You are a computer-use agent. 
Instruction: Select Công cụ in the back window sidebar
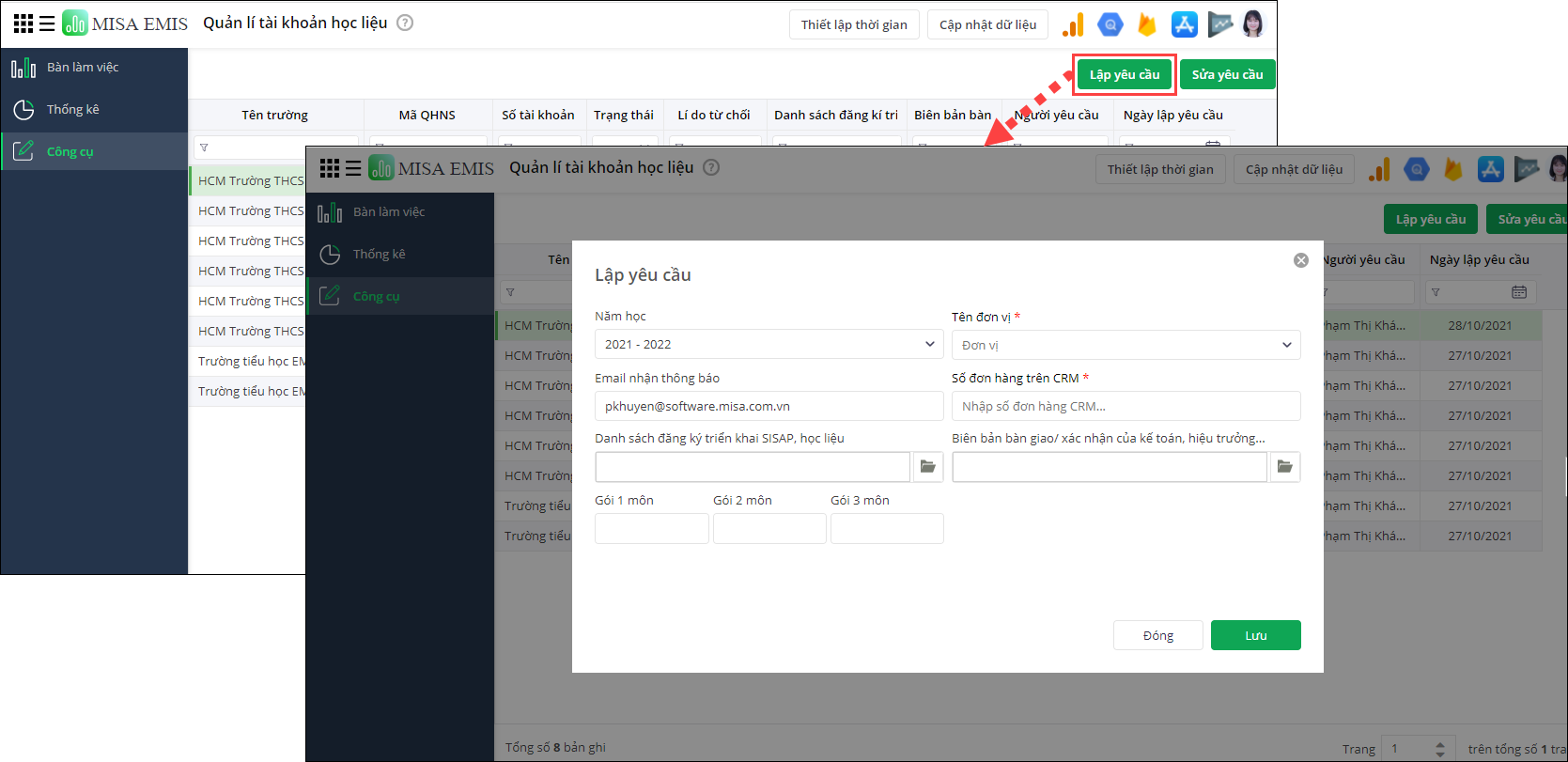[x=94, y=151]
